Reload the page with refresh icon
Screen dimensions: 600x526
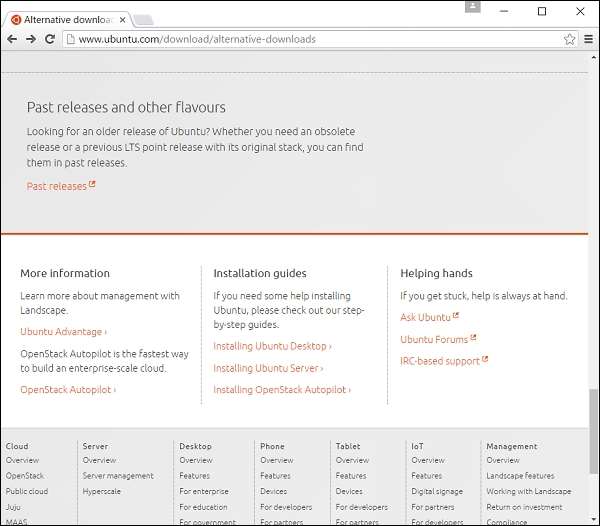(50, 39)
